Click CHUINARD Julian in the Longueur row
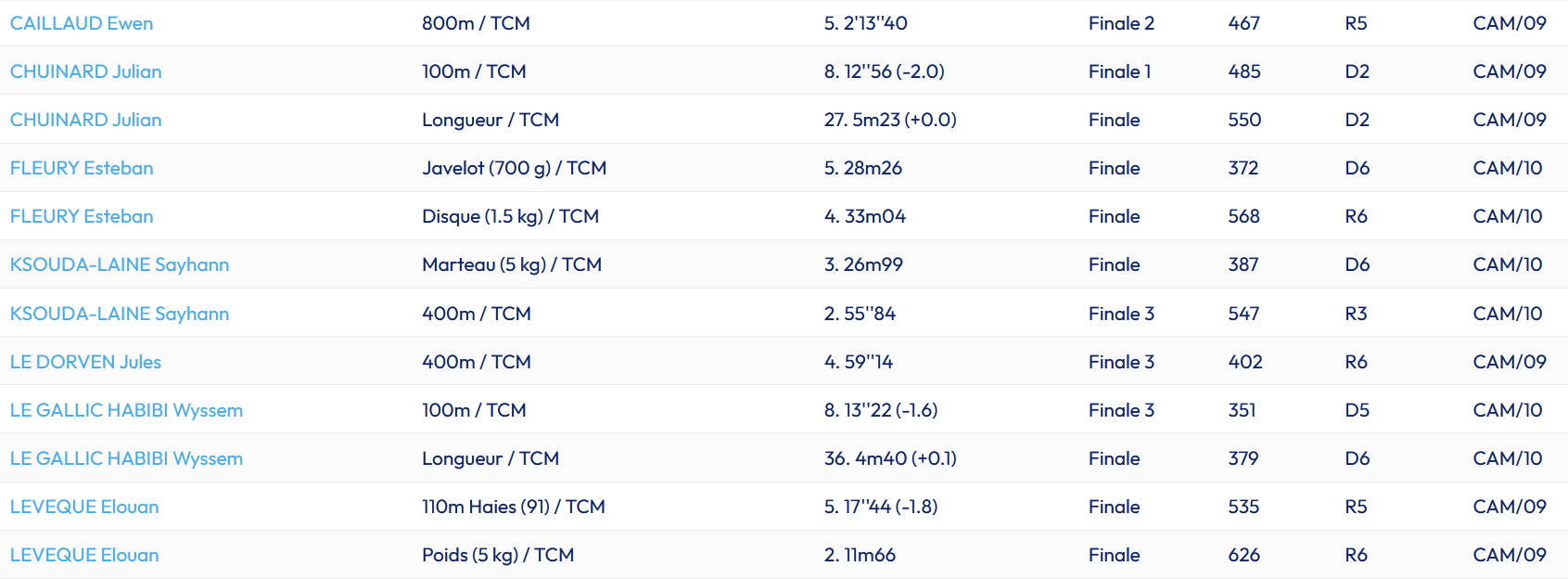The height and width of the screenshot is (579, 1568). tap(85, 120)
